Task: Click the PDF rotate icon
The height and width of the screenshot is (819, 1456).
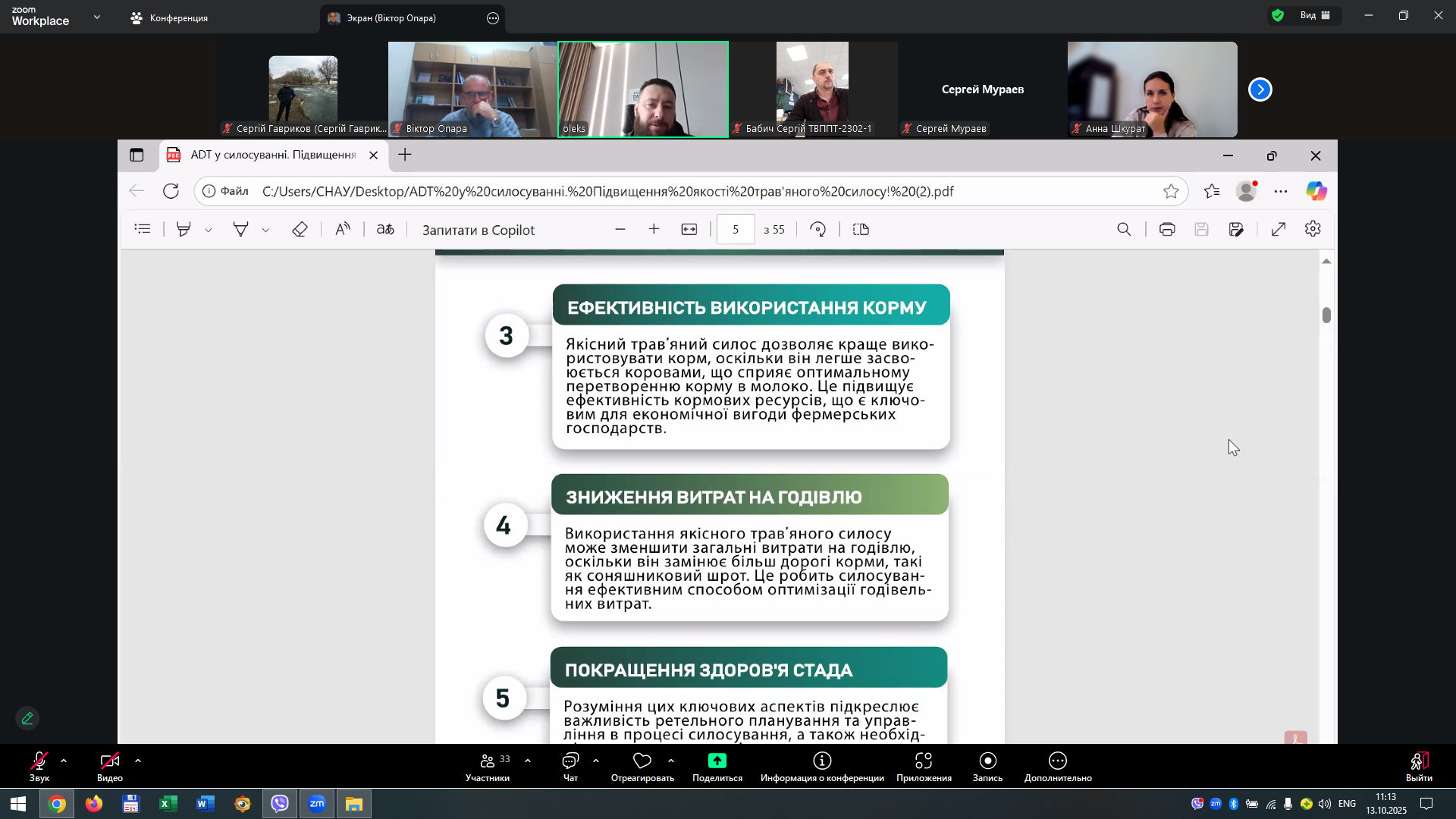Action: [817, 229]
